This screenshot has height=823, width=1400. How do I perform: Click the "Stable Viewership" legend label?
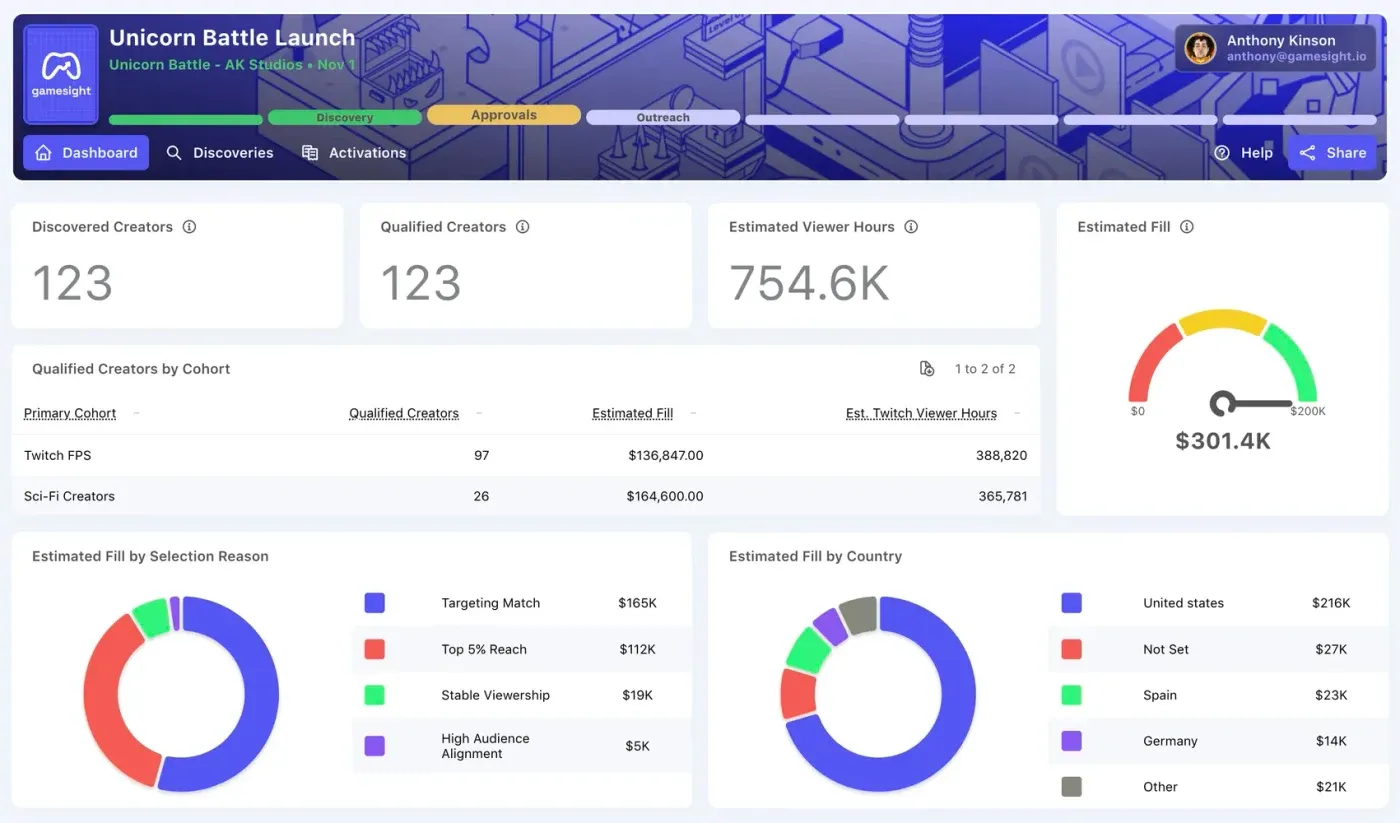(x=495, y=695)
